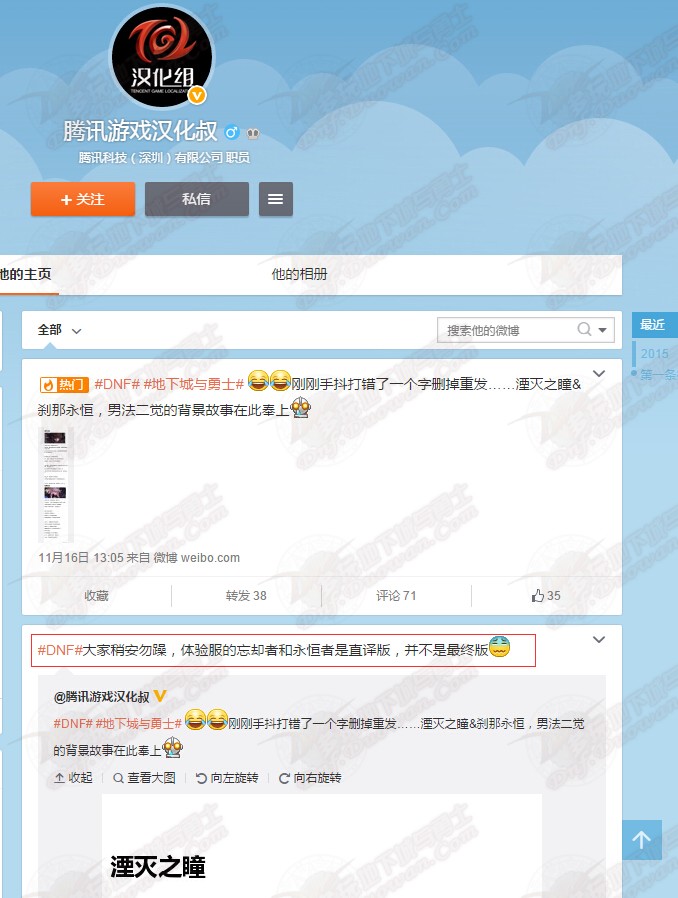The width and height of the screenshot is (678, 898).
Task: Follow the account with +关注 button
Action: (x=83, y=199)
